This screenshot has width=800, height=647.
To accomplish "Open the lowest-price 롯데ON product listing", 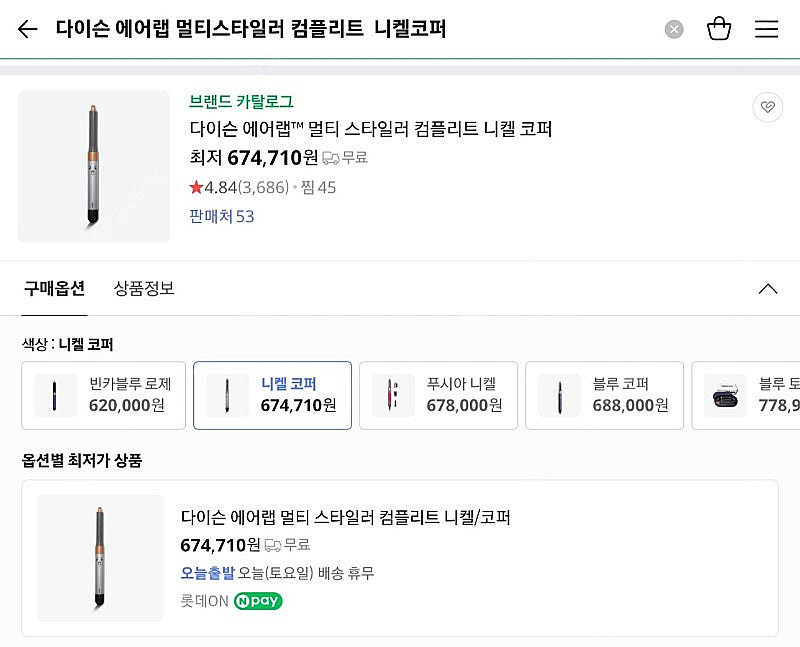I will [x=400, y=558].
